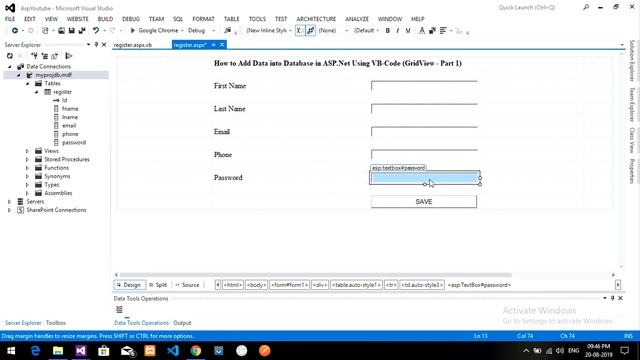Click the <td.auto-style3> breadcrumb tag

pyautogui.click(x=422, y=285)
